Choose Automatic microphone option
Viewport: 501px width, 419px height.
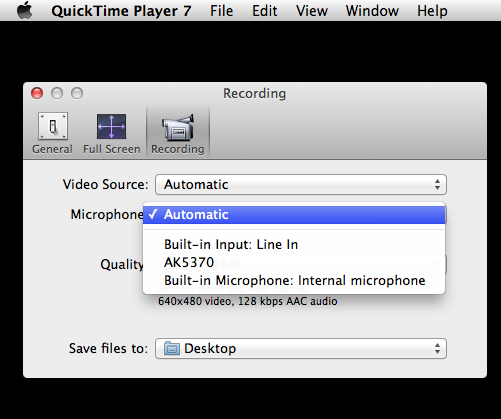click(294, 215)
